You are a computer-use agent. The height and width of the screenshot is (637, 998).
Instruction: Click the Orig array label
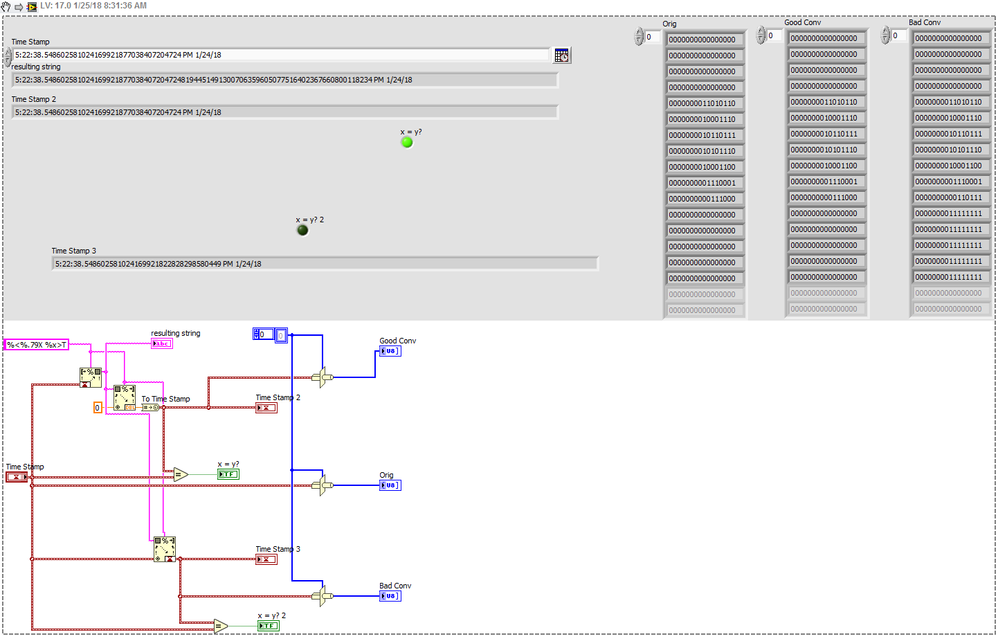click(x=670, y=24)
